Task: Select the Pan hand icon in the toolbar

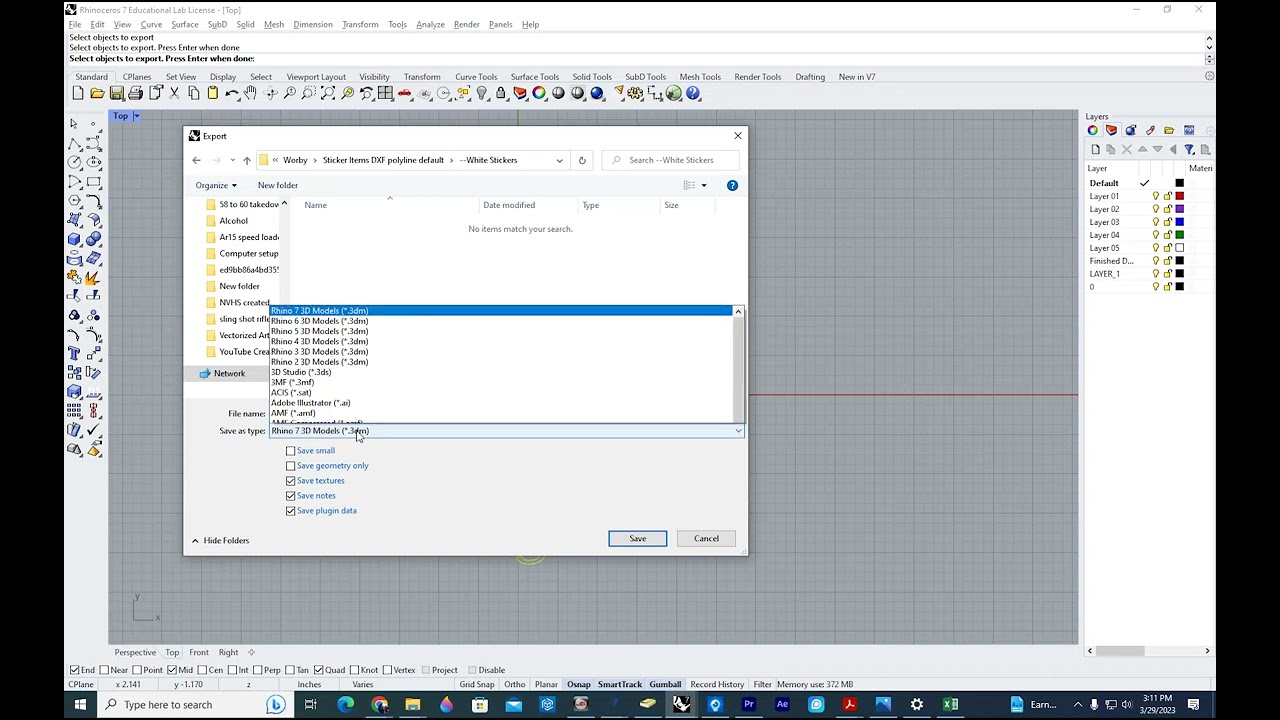Action: 251,93
